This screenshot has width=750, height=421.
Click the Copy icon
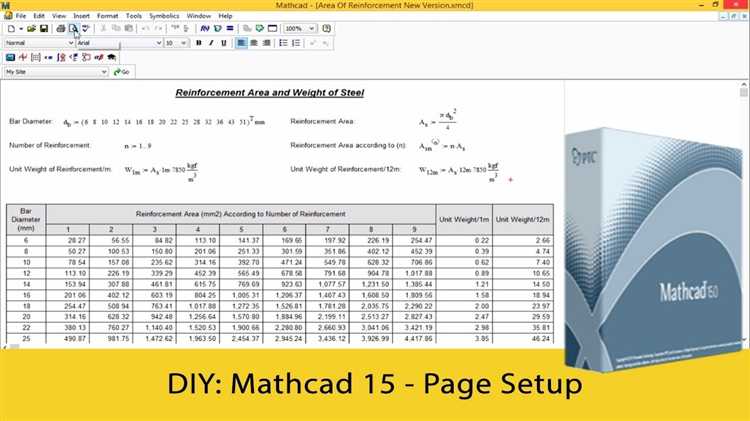(x=116, y=29)
